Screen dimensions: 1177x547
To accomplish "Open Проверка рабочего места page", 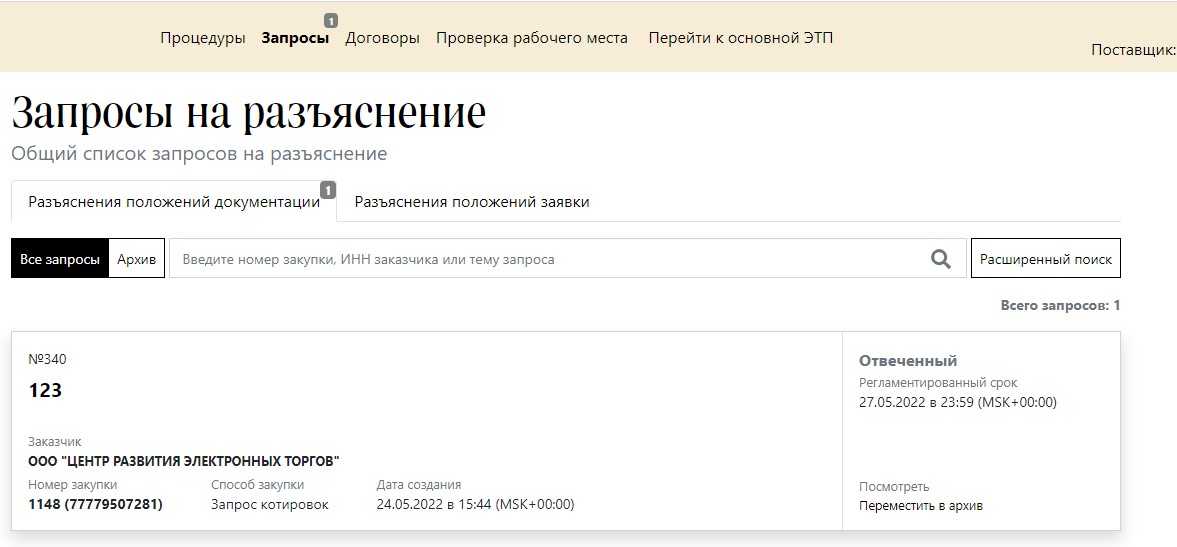I will [532, 38].
